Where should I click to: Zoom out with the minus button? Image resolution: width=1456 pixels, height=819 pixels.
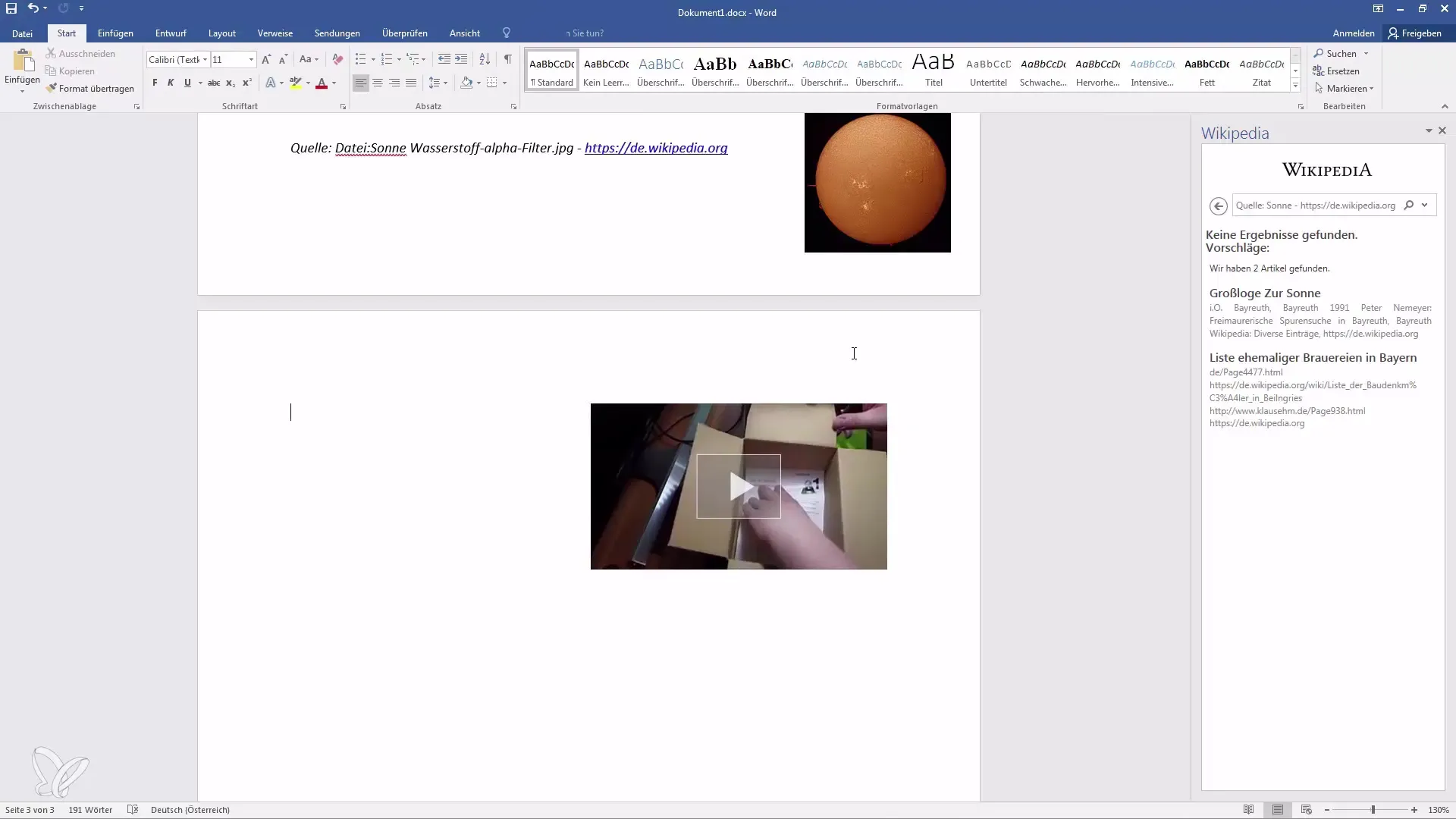(x=1327, y=810)
